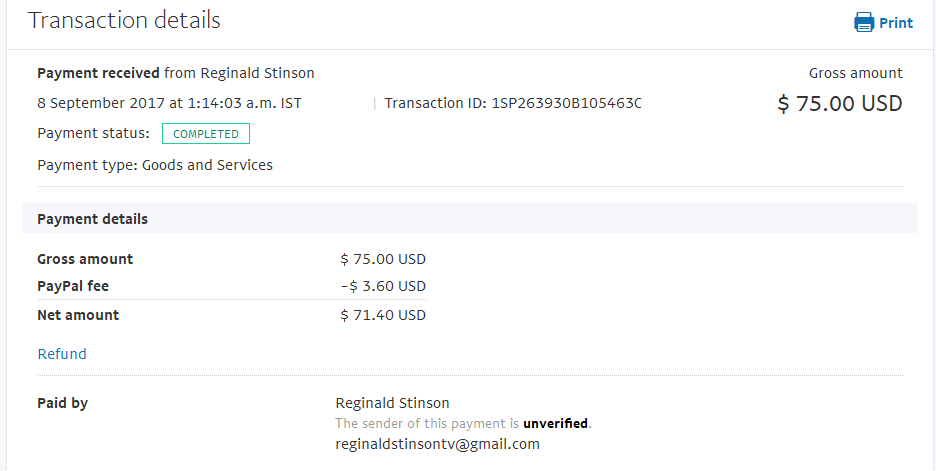Select the COMPLETED status badge

click(x=206, y=134)
